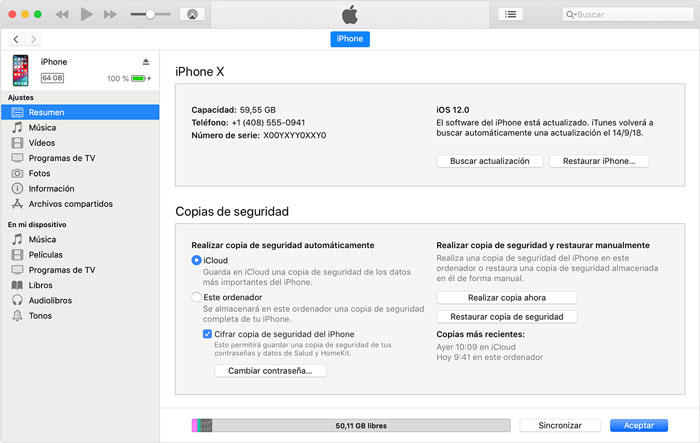Image resolution: width=700 pixels, height=443 pixels.
Task: Toggle Cifrar copia de seguridad del iPhone
Action: tap(207, 334)
